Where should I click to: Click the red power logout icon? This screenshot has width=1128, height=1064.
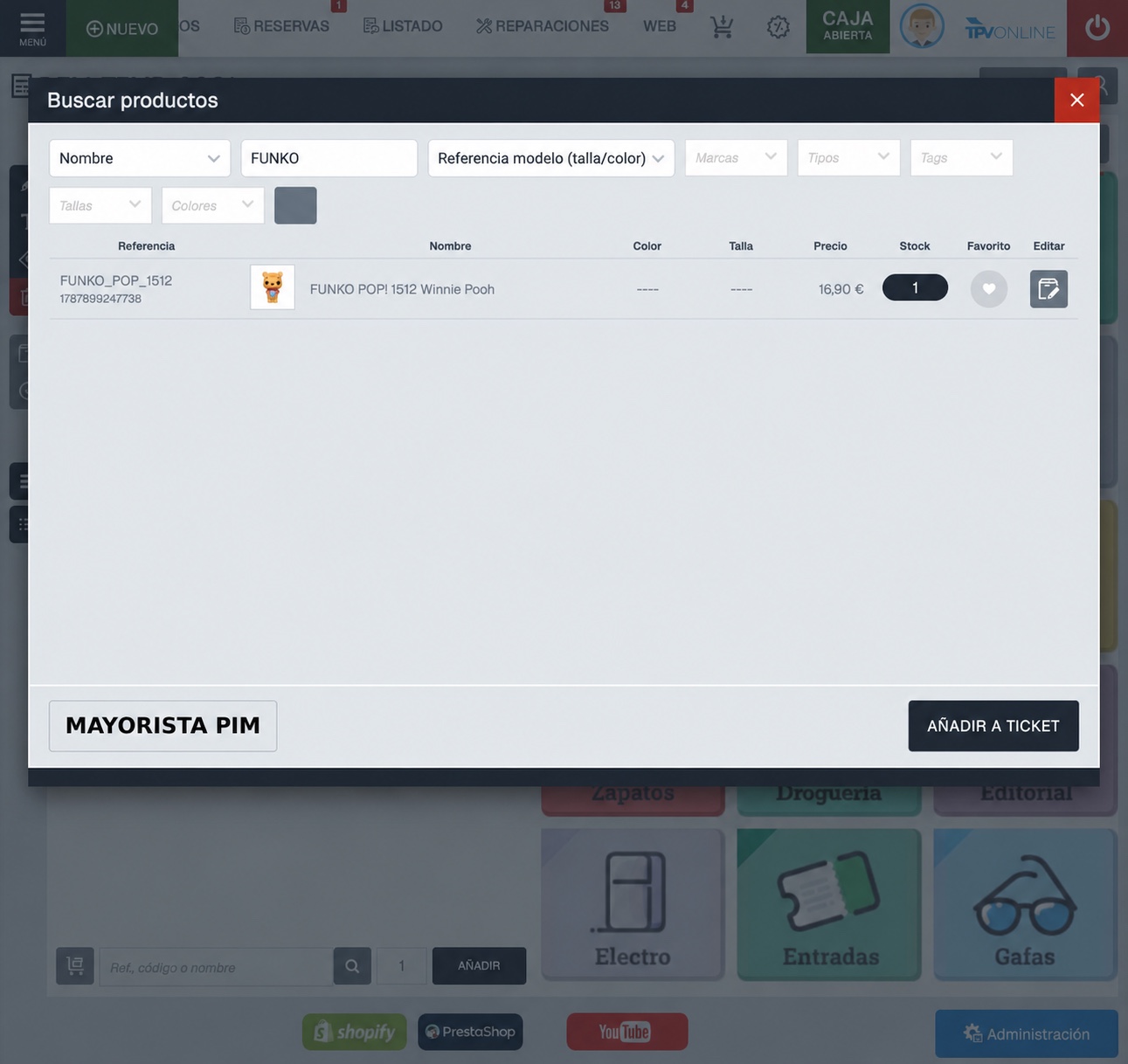click(1097, 28)
